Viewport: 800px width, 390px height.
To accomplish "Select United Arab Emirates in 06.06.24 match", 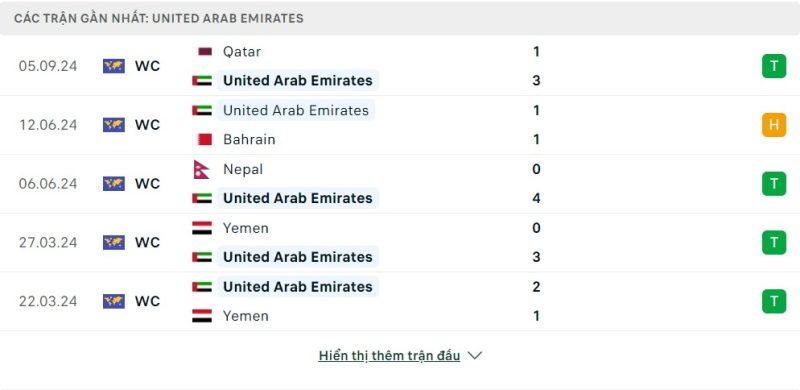I will 298,198.
